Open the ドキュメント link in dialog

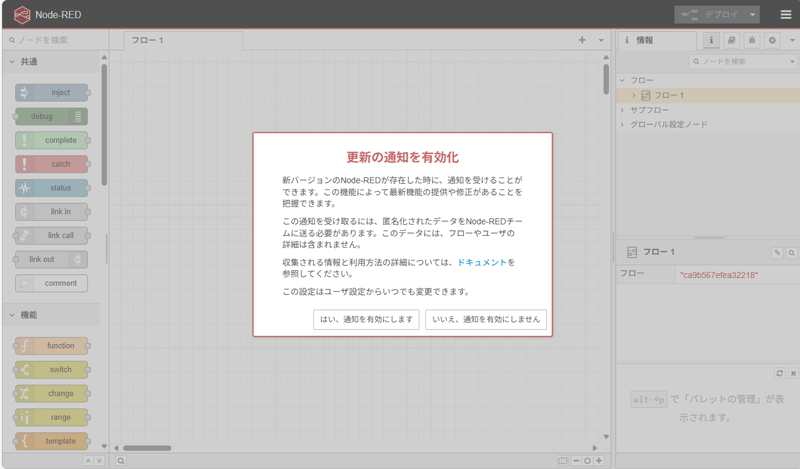(x=482, y=262)
